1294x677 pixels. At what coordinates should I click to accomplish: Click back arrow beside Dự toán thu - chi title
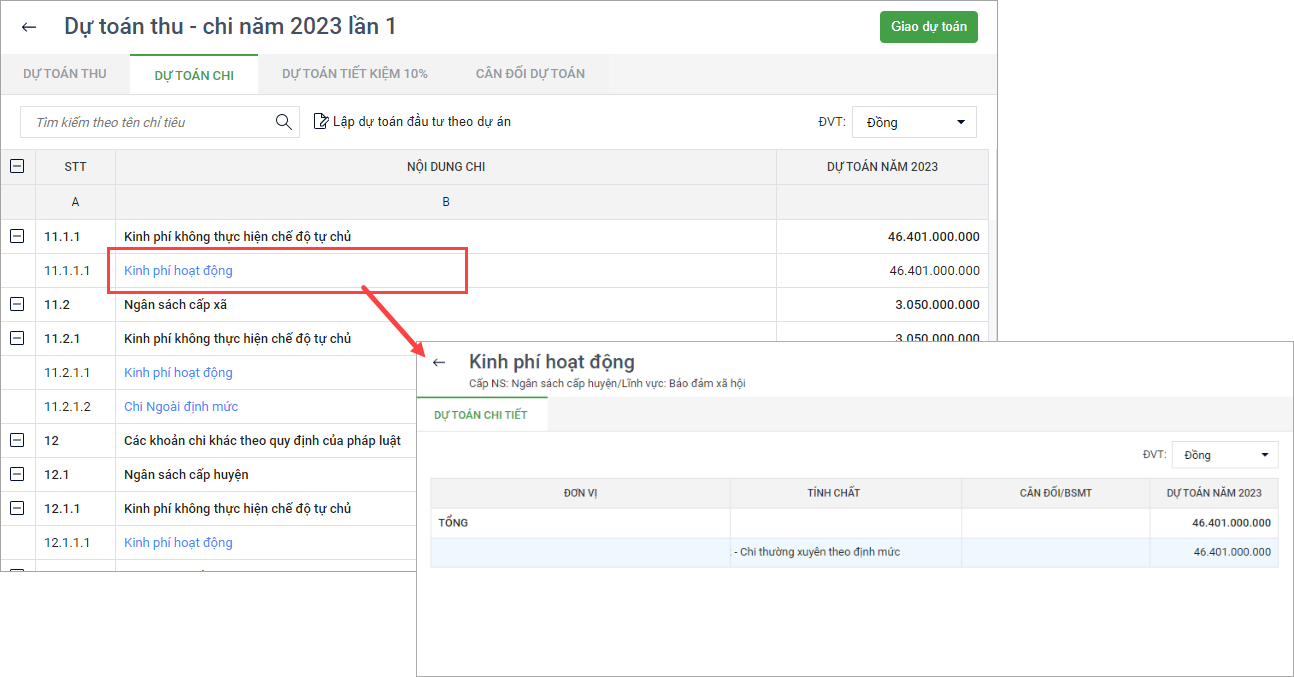pyautogui.click(x=29, y=27)
